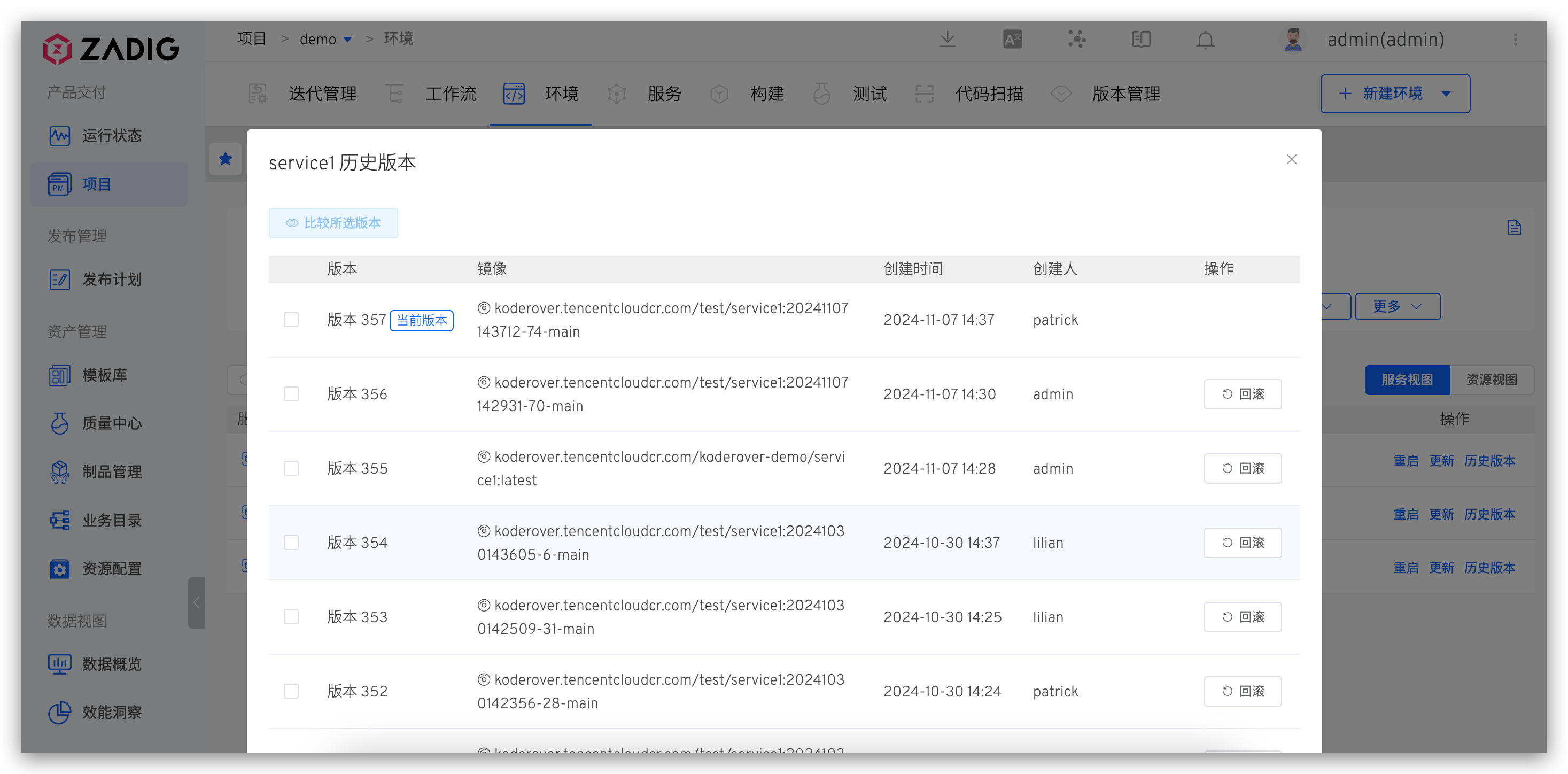1568x774 pixels.
Task: Open the 更多 dropdown
Action: tap(1397, 306)
